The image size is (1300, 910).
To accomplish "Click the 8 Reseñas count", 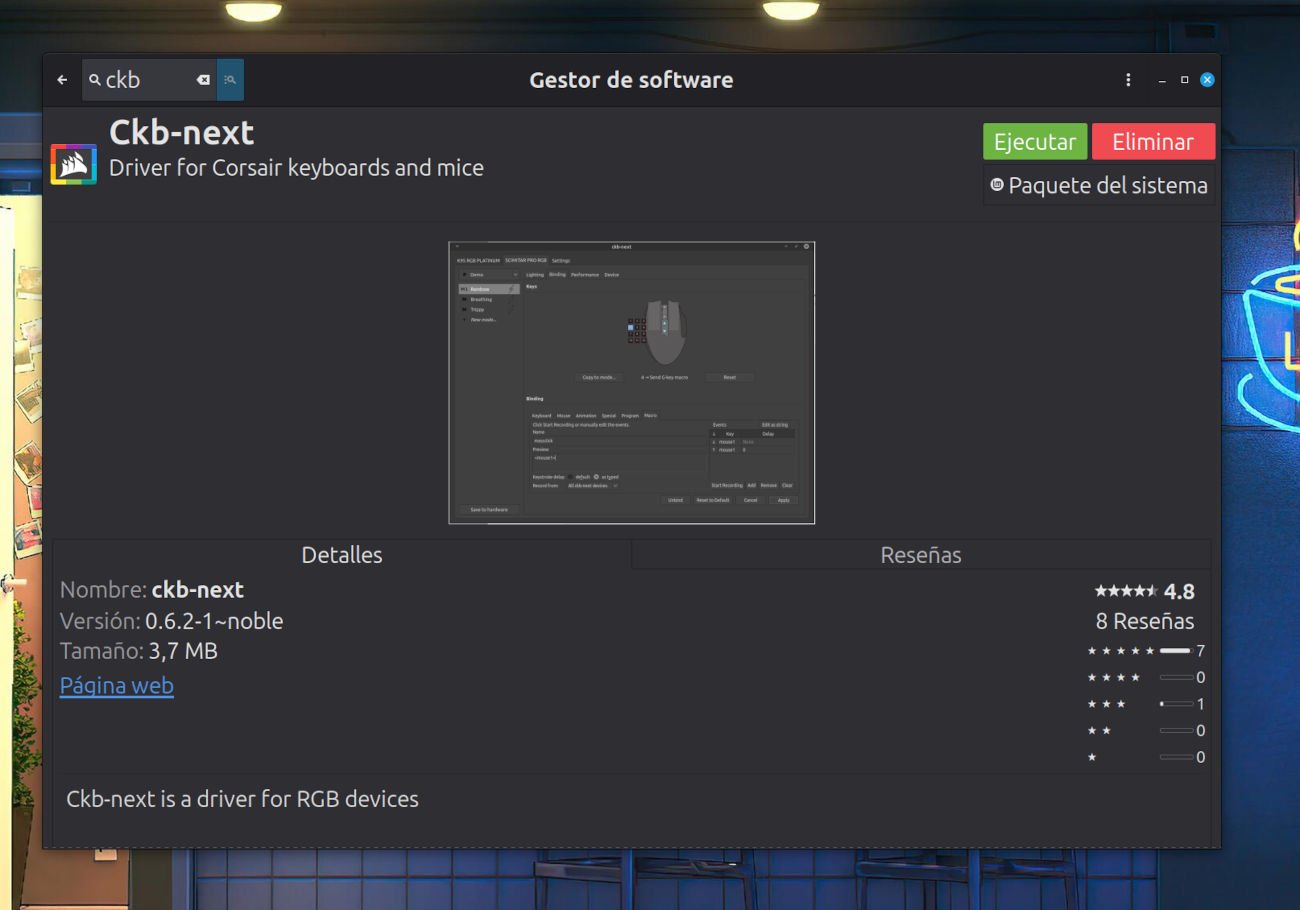I will pos(1147,621).
